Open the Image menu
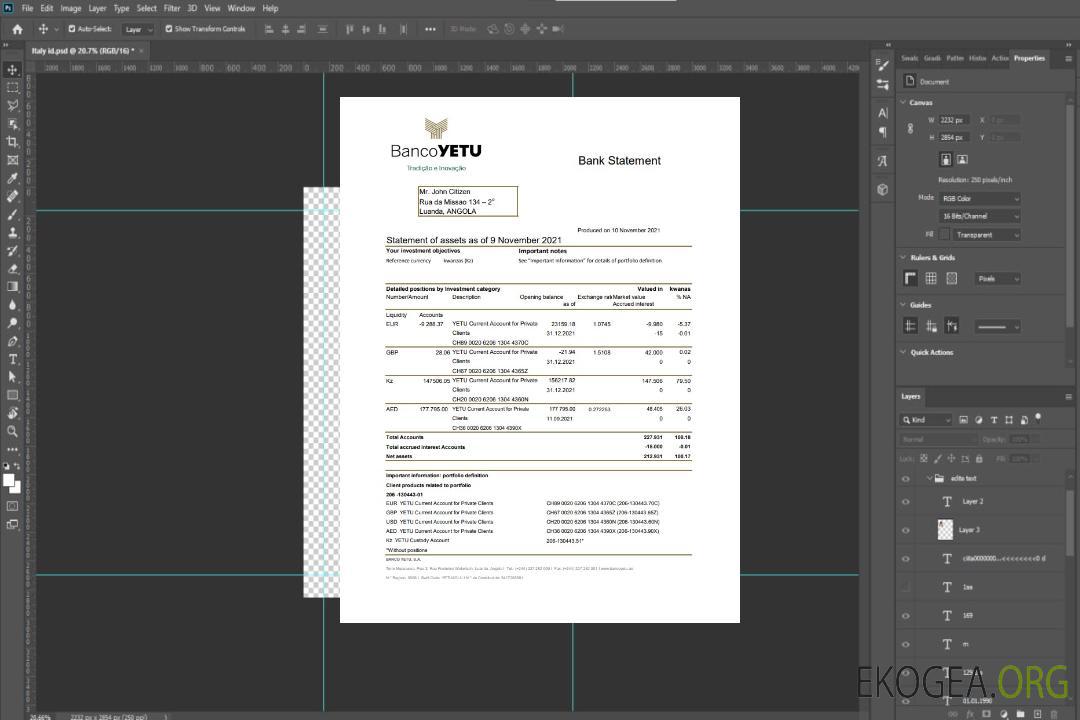The image size is (1080, 720). pos(71,8)
